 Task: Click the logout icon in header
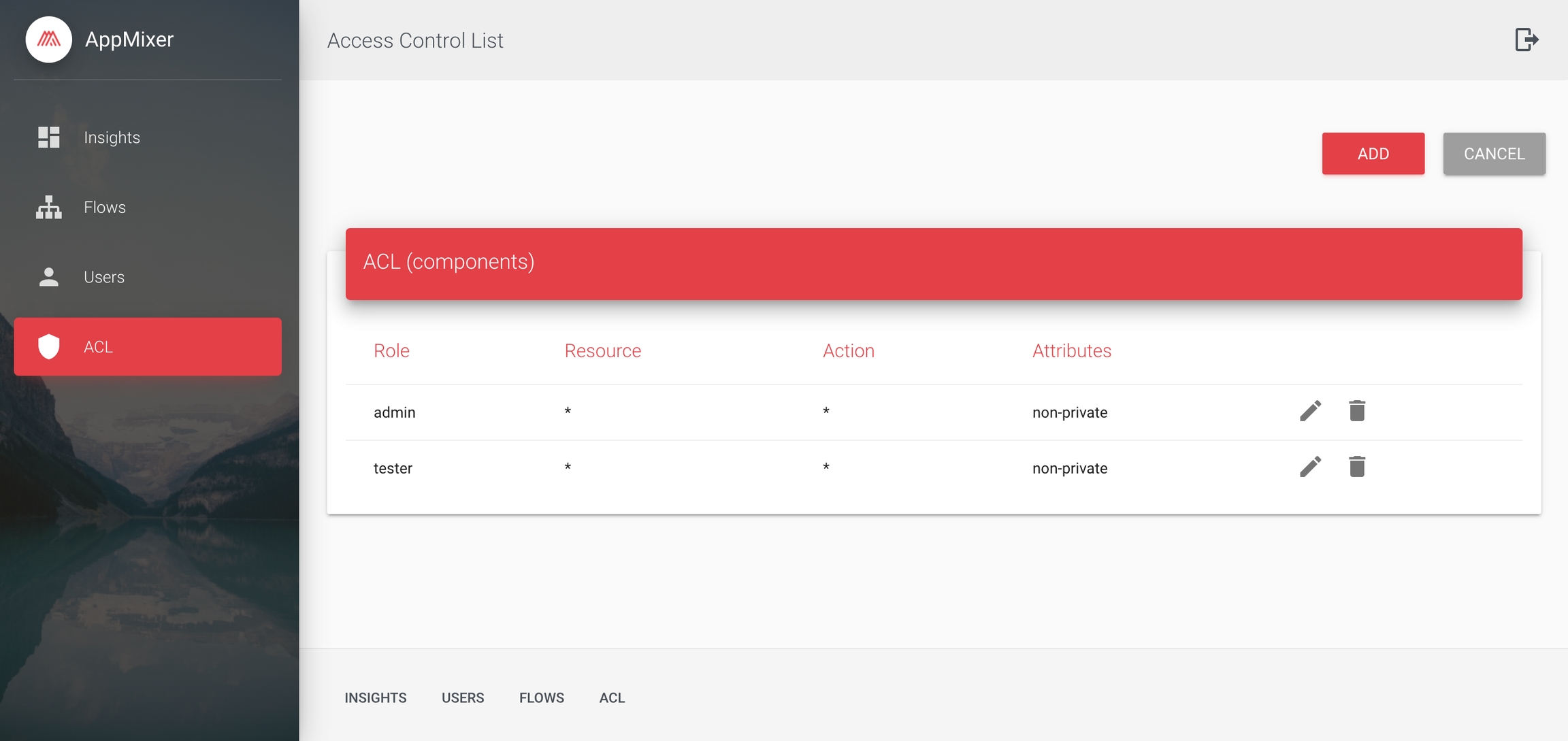[1526, 39]
